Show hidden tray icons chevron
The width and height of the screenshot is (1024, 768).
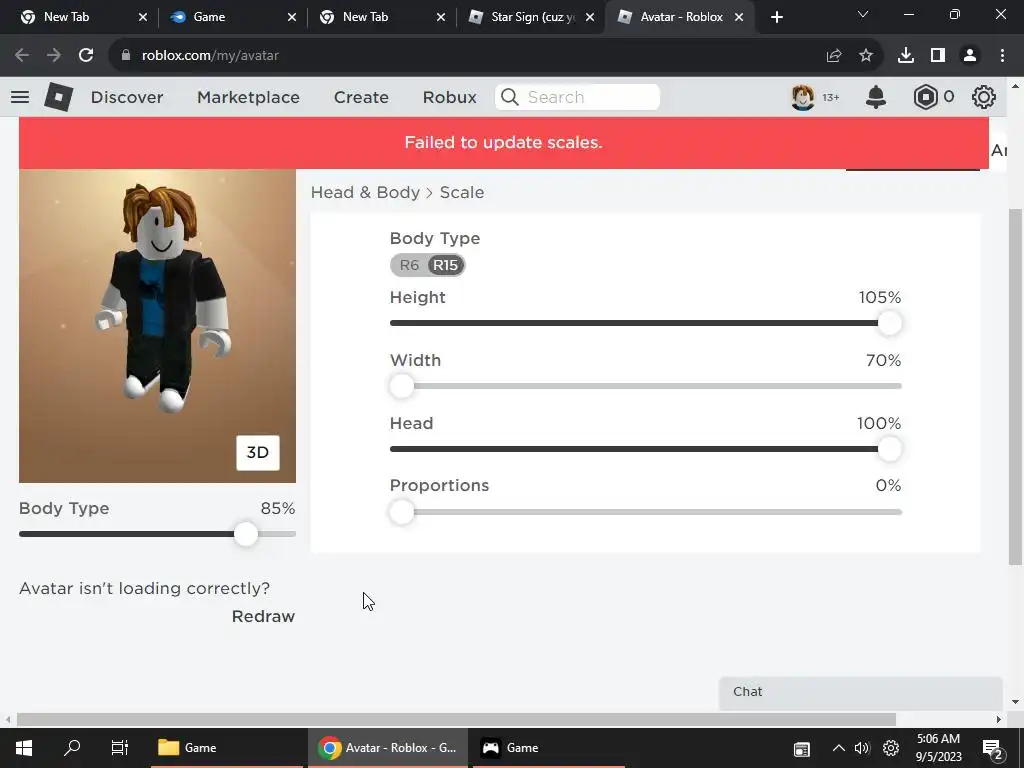(x=839, y=748)
